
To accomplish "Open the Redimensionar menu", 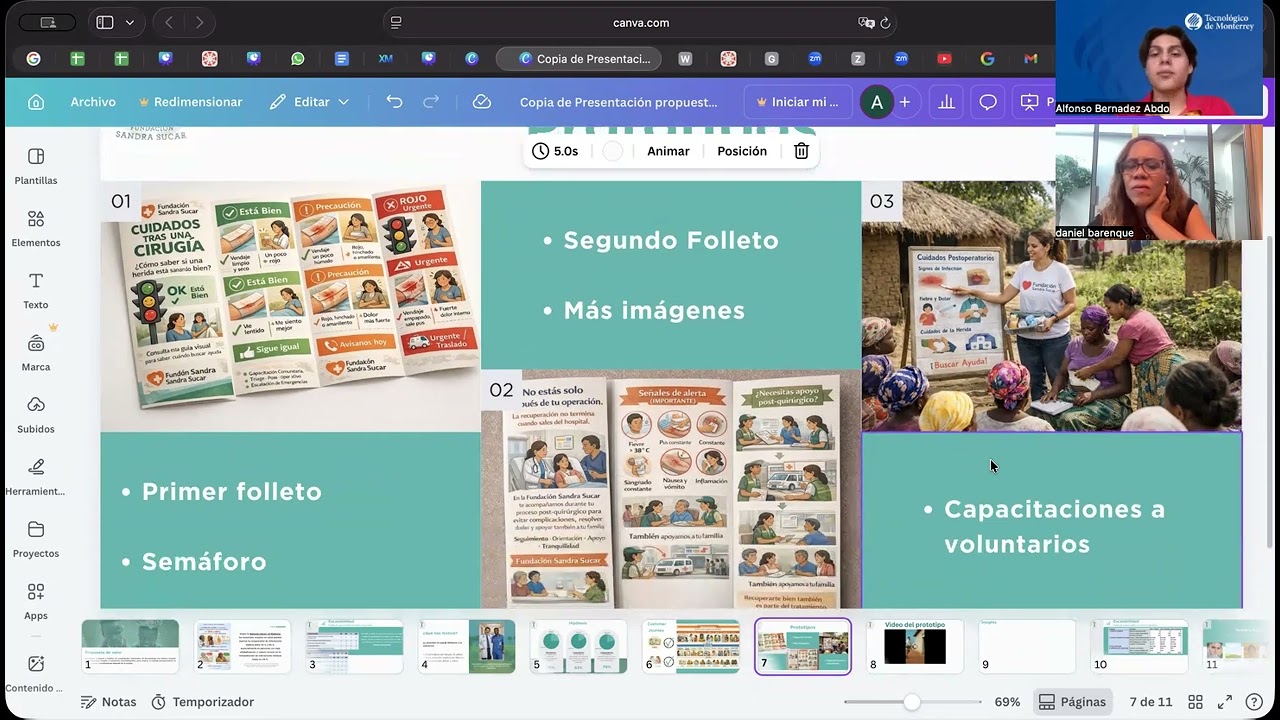I will [x=190, y=102].
